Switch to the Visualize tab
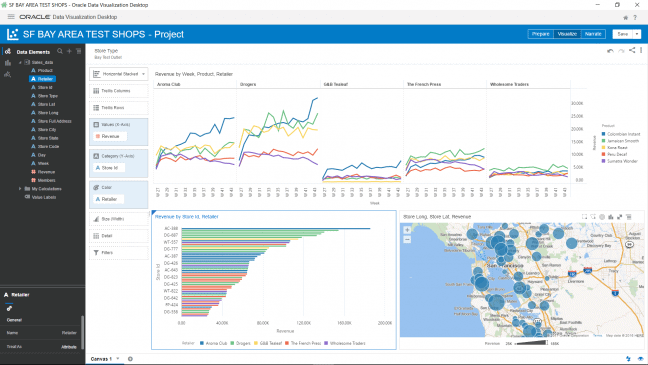The height and width of the screenshot is (365, 648). [567, 34]
